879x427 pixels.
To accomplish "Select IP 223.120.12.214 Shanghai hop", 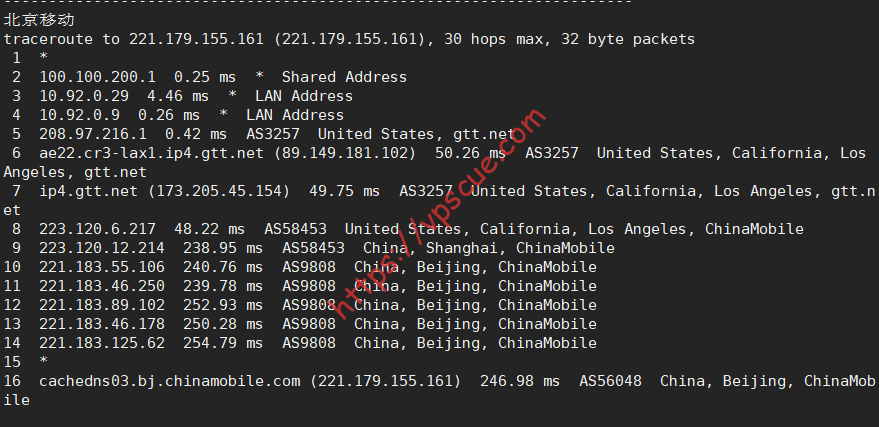I will [x=102, y=248].
